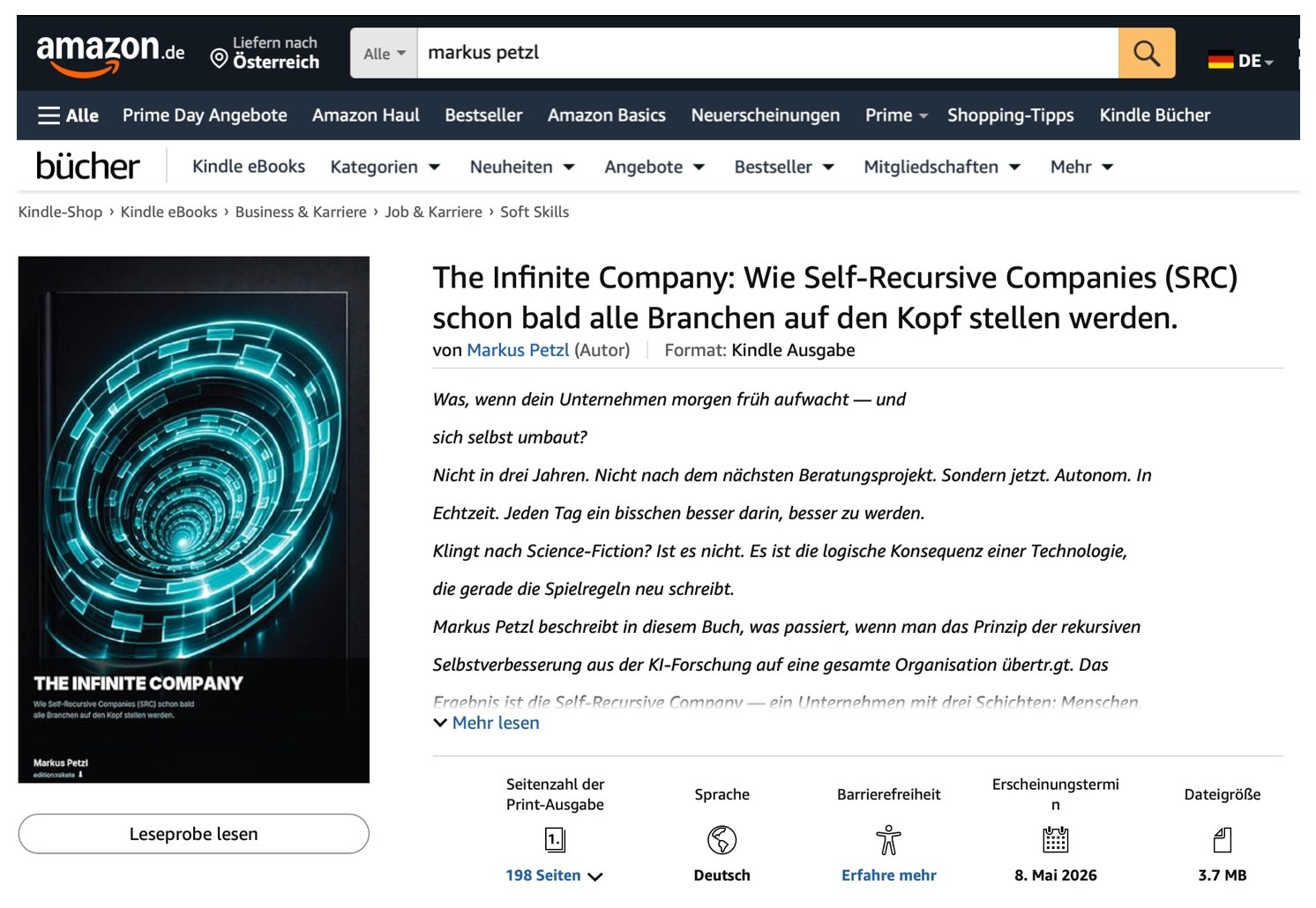Click the bücher section heading

point(87,166)
